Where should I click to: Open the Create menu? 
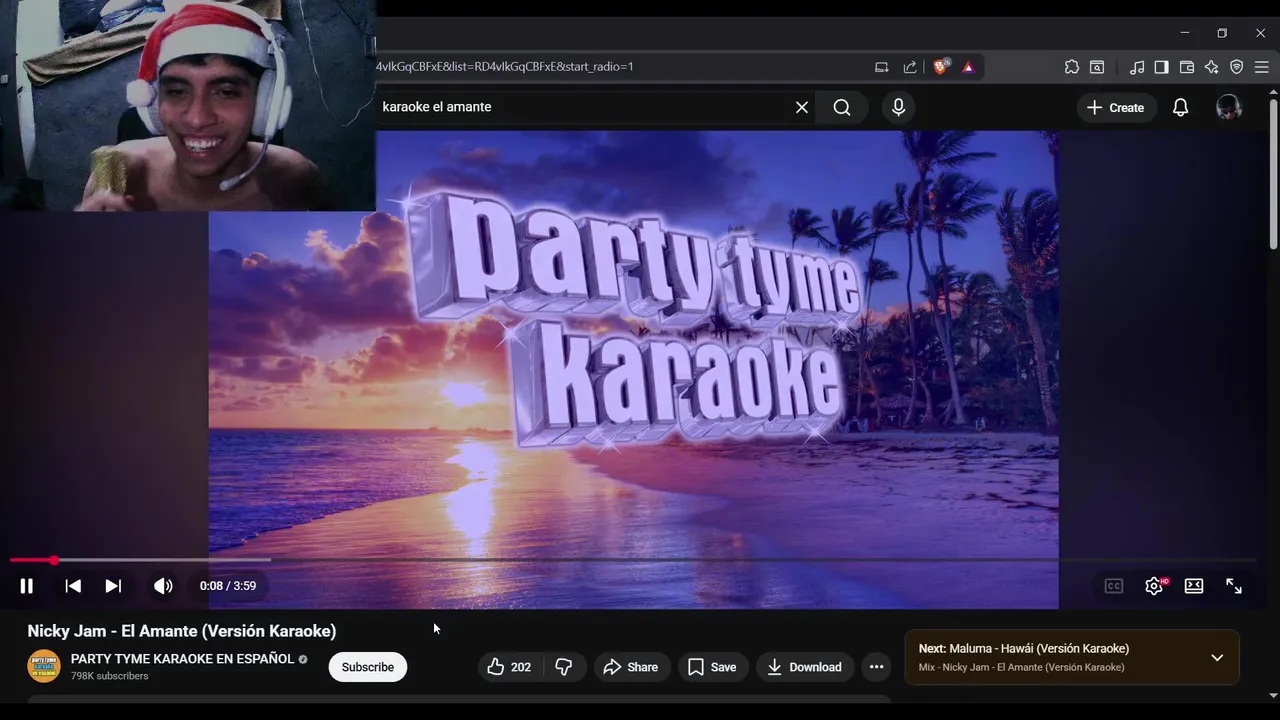coord(1116,107)
